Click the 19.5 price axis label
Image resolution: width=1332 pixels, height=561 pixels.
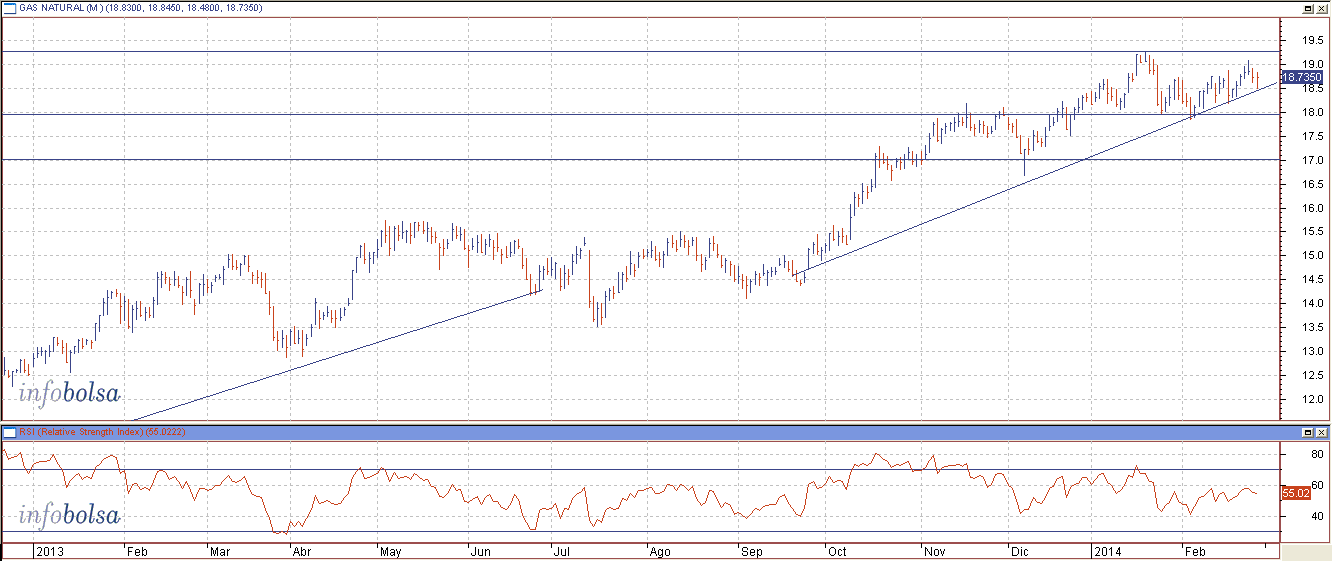1313,41
